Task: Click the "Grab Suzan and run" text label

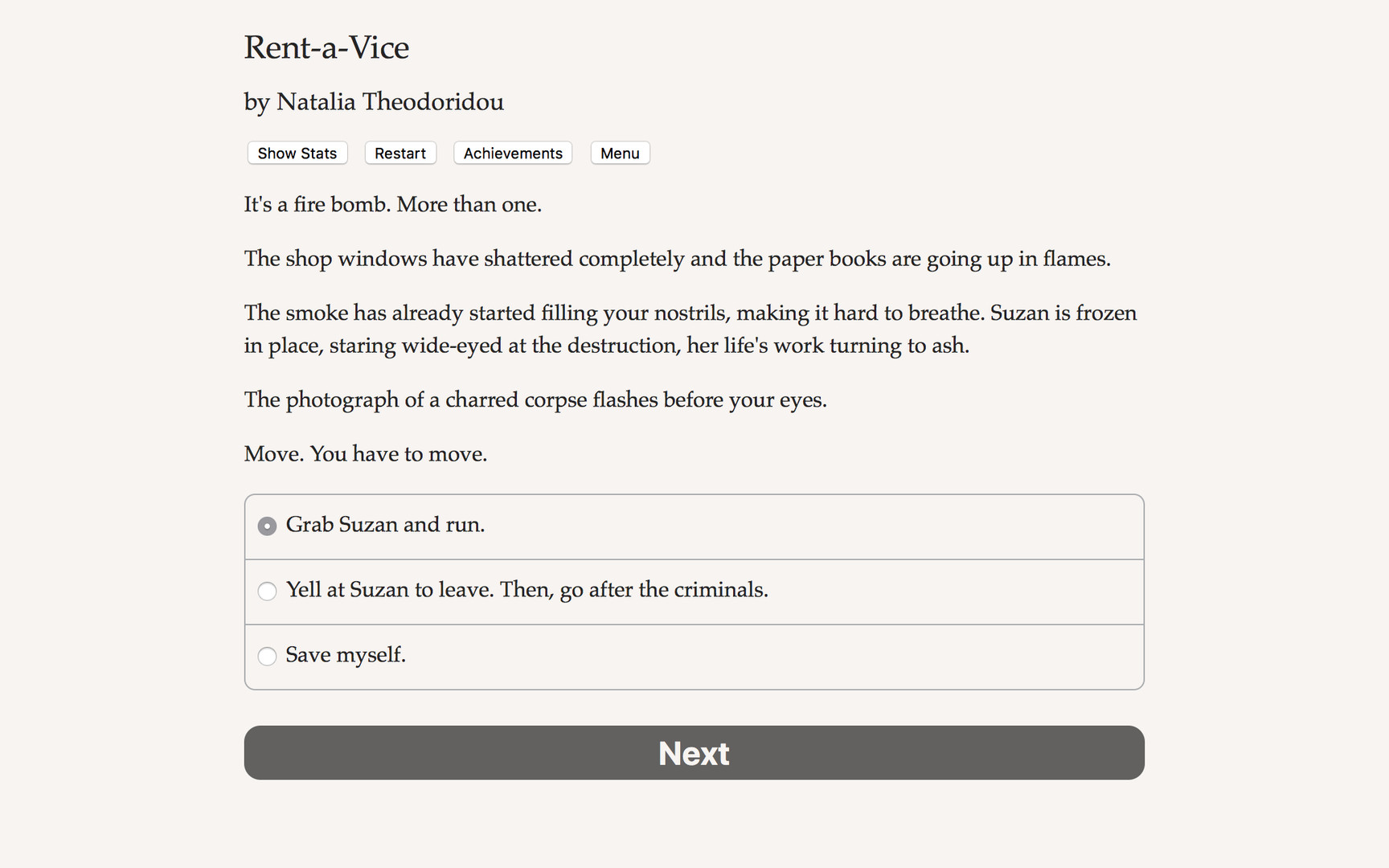Action: point(385,525)
